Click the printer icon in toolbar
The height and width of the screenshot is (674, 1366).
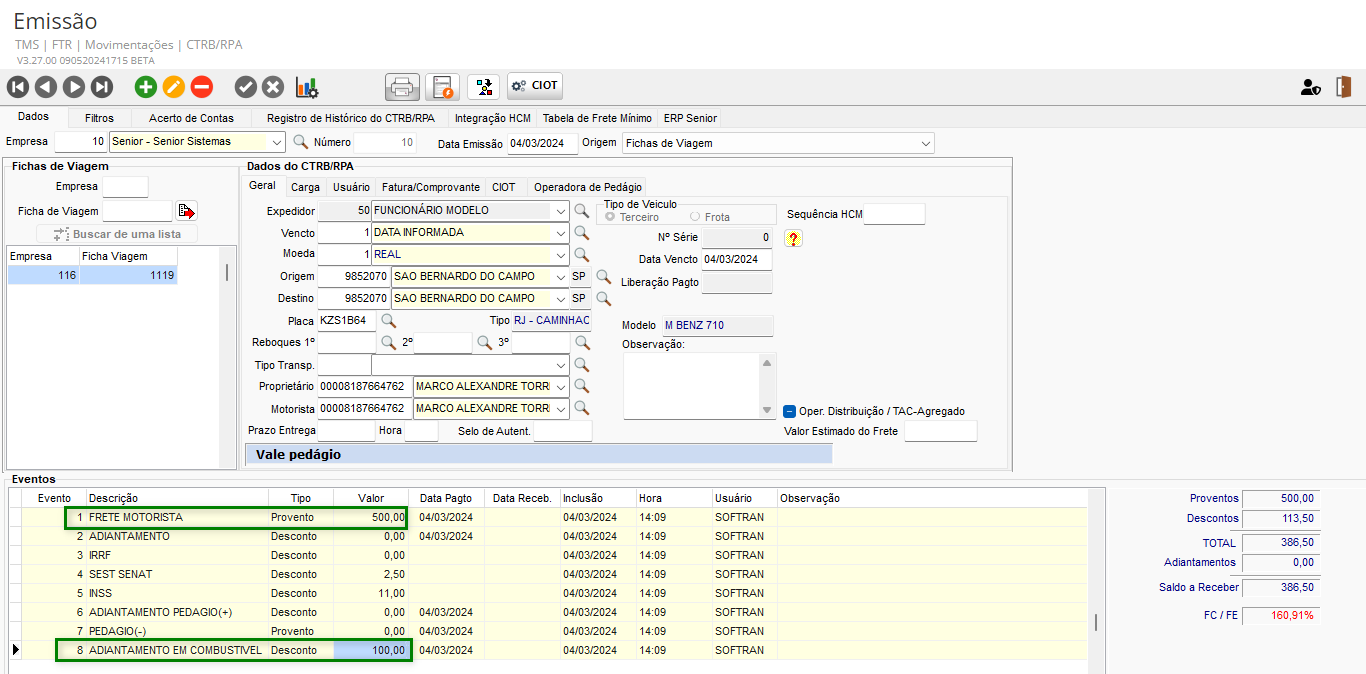[x=402, y=87]
